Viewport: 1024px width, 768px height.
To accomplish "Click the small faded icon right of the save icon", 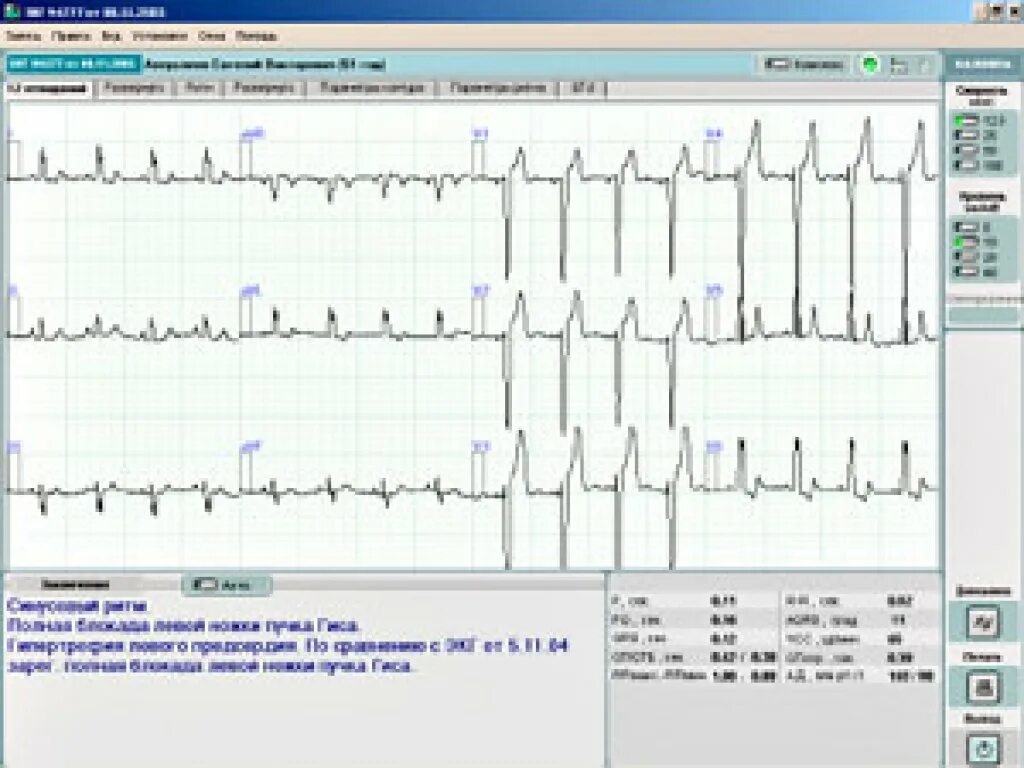I will coord(924,65).
